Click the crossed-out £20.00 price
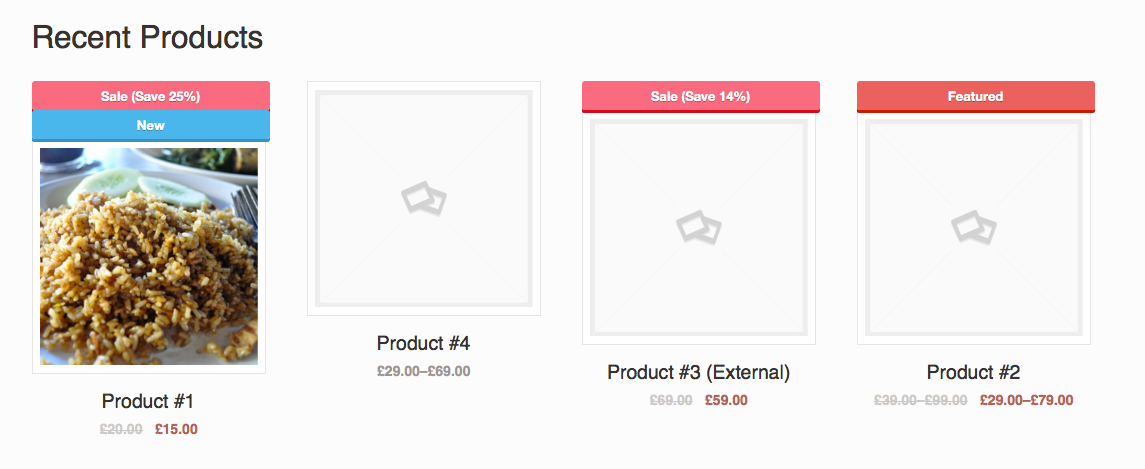Image resolution: width=1145 pixels, height=469 pixels. (121, 429)
